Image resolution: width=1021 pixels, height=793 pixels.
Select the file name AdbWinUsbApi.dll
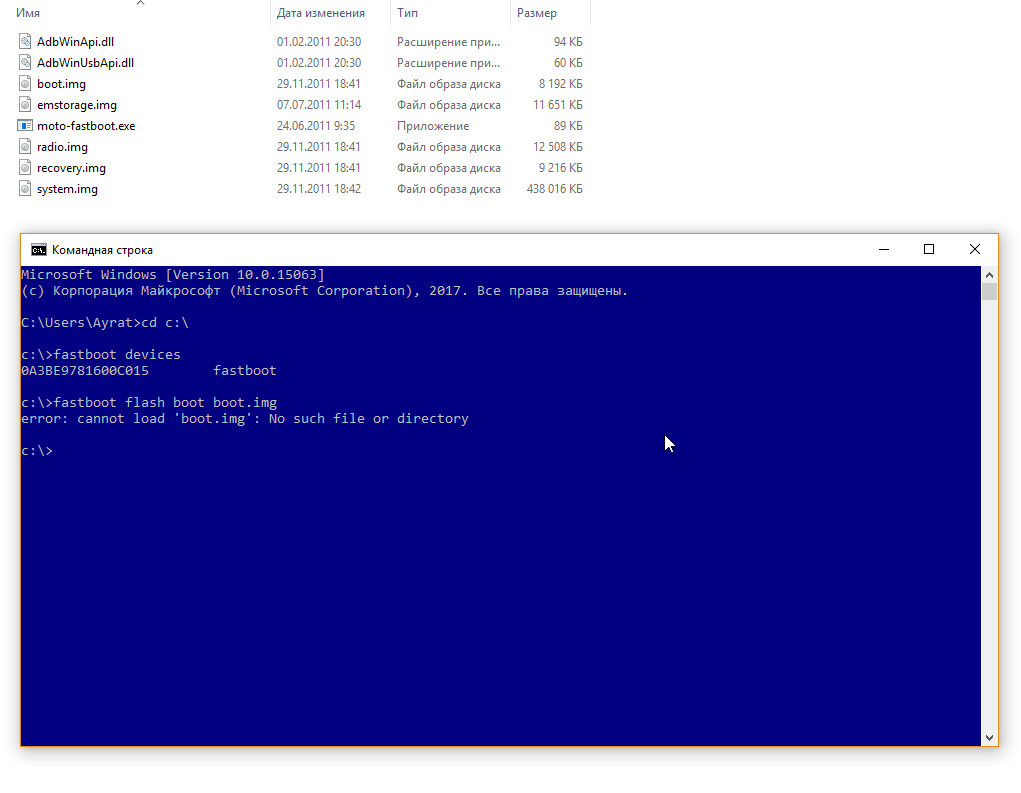(85, 63)
